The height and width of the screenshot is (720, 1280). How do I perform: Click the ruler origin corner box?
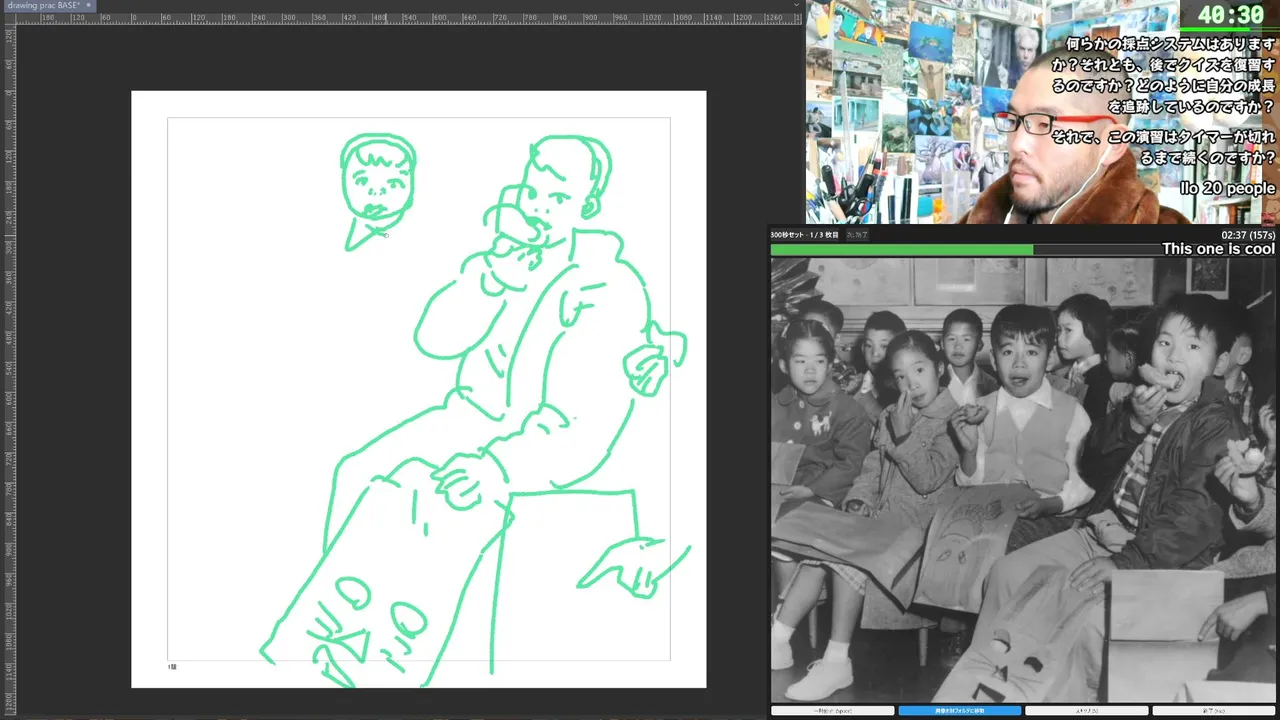click(8, 18)
